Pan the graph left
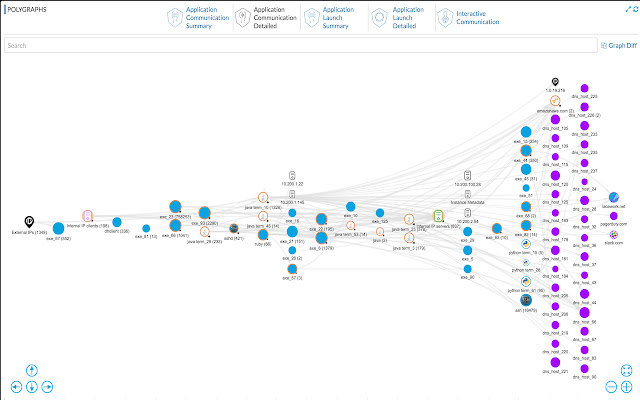The width and height of the screenshot is (640, 400). coord(16,387)
